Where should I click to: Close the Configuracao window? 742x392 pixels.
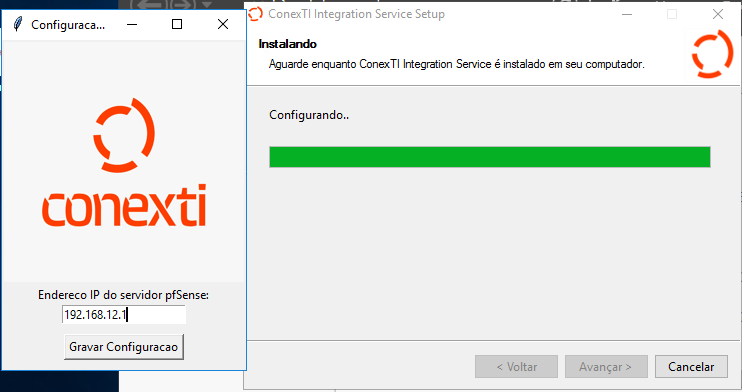[x=223, y=24]
